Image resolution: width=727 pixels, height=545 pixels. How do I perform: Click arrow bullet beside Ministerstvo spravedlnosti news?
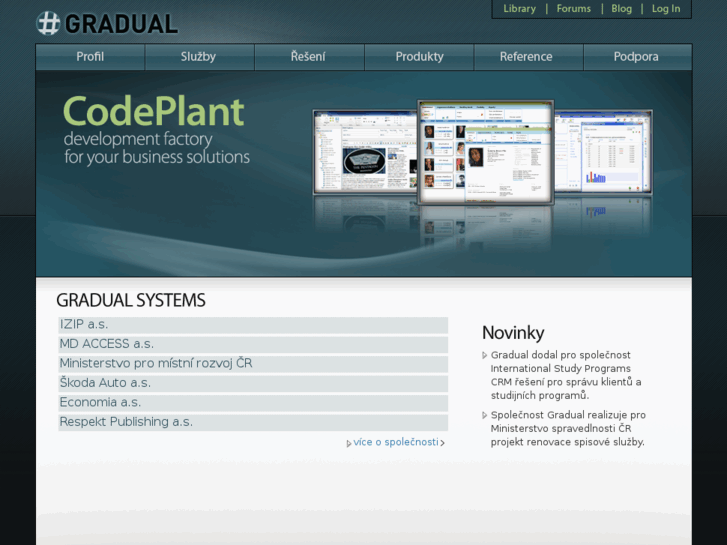pyautogui.click(x=485, y=415)
